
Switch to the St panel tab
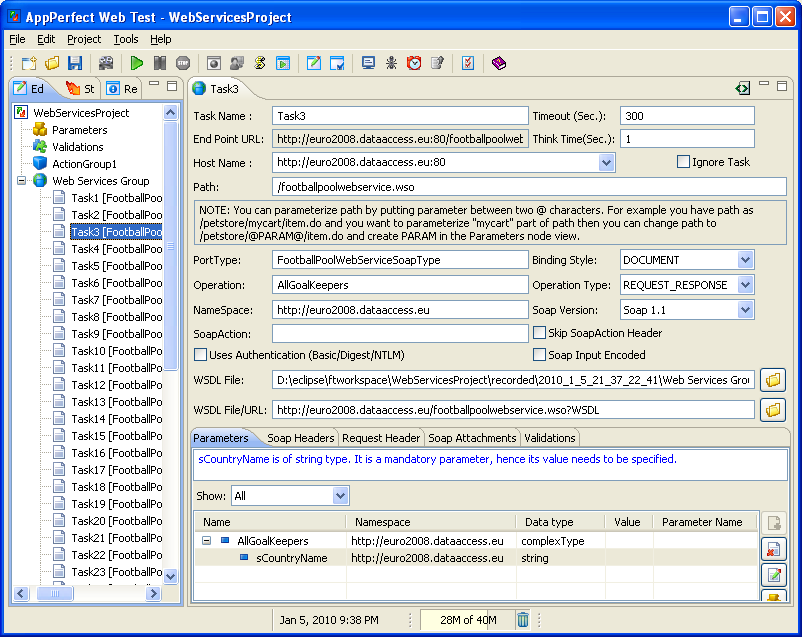coord(80,89)
